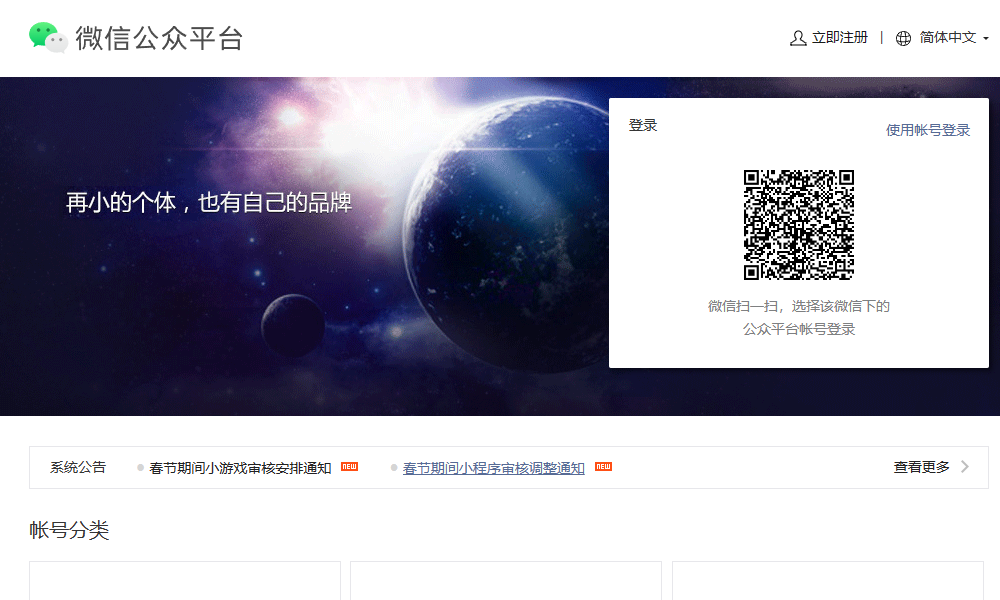Click the login QR code image
The image size is (1000, 600).
[798, 224]
